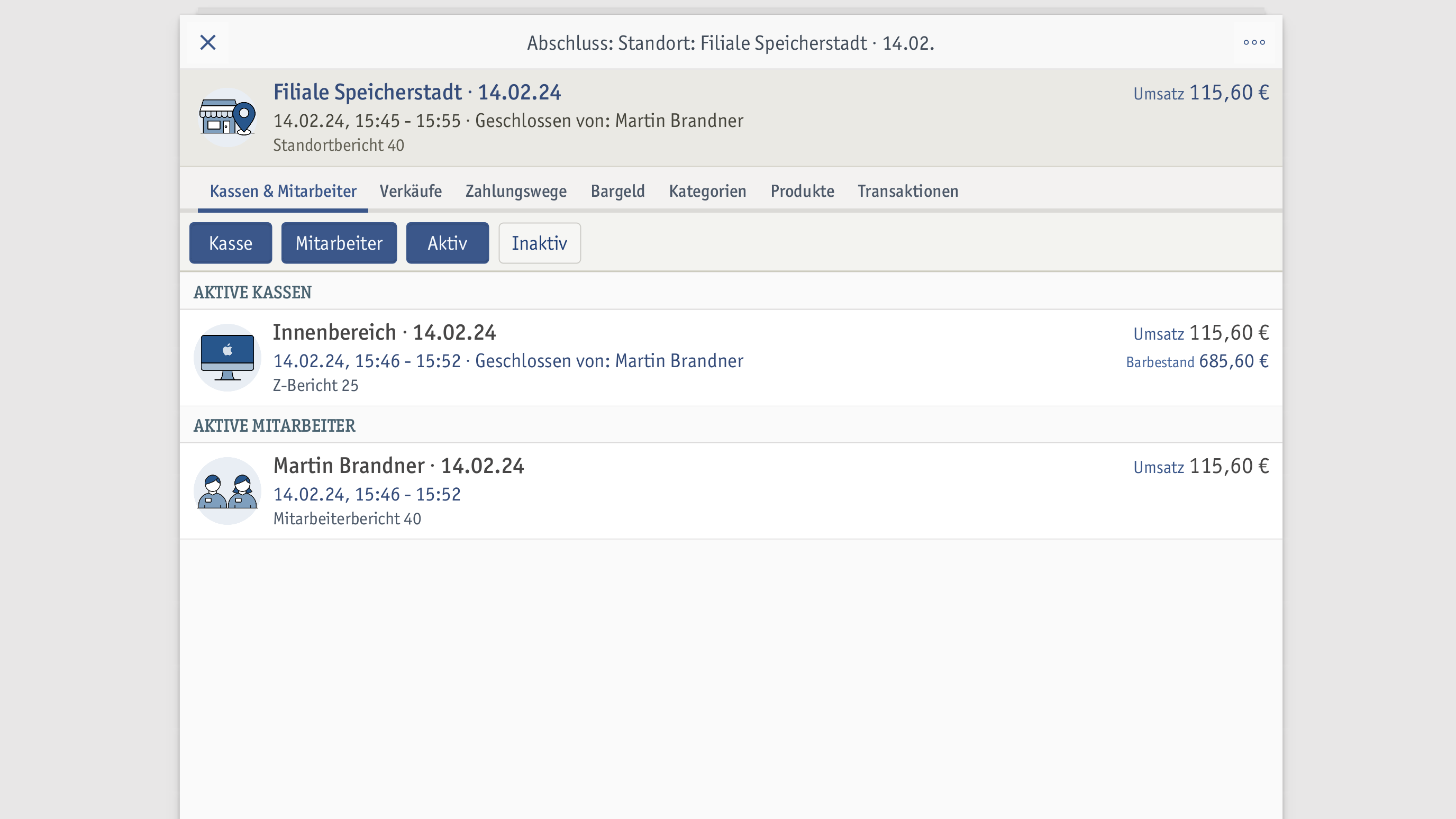Click Umsatz value in Martin Brandner row
This screenshot has width=1456, height=819.
[x=1201, y=466]
